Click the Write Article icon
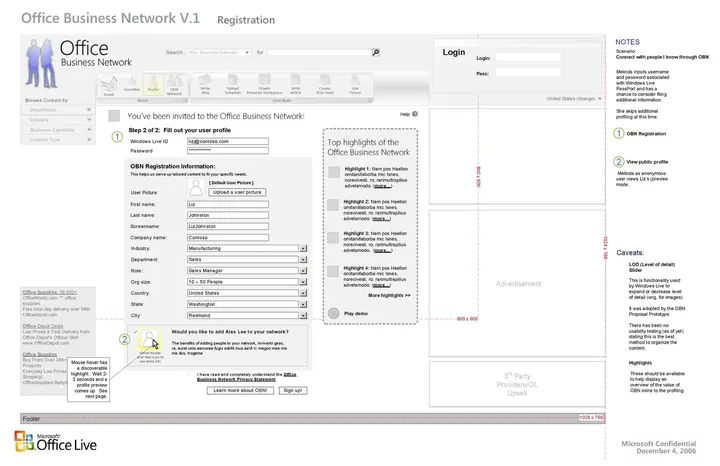 coord(296,84)
